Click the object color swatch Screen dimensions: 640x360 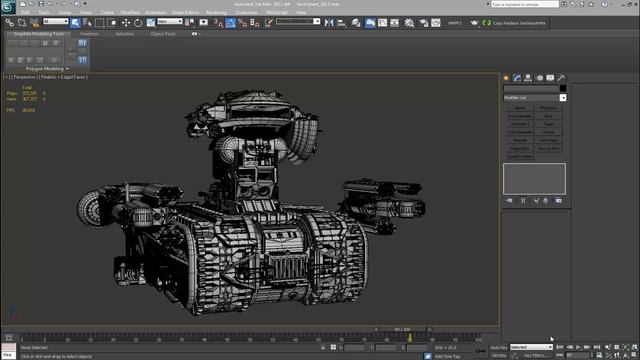pos(563,88)
